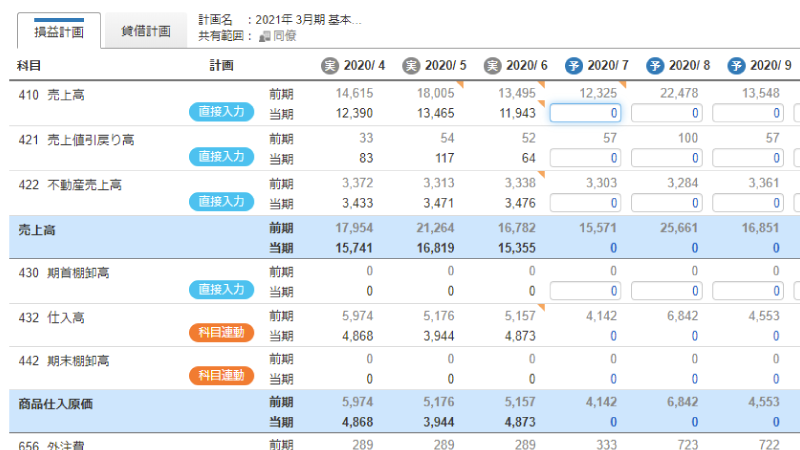Focus 421 売上値引戻り高 input for 2020/9
This screenshot has height=450, width=800.
click(x=748, y=158)
